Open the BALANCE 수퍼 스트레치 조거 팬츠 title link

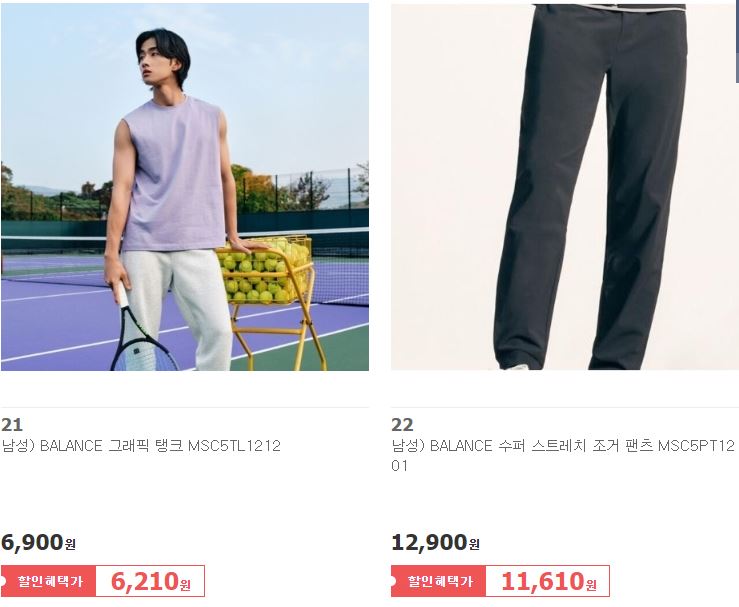click(x=563, y=456)
